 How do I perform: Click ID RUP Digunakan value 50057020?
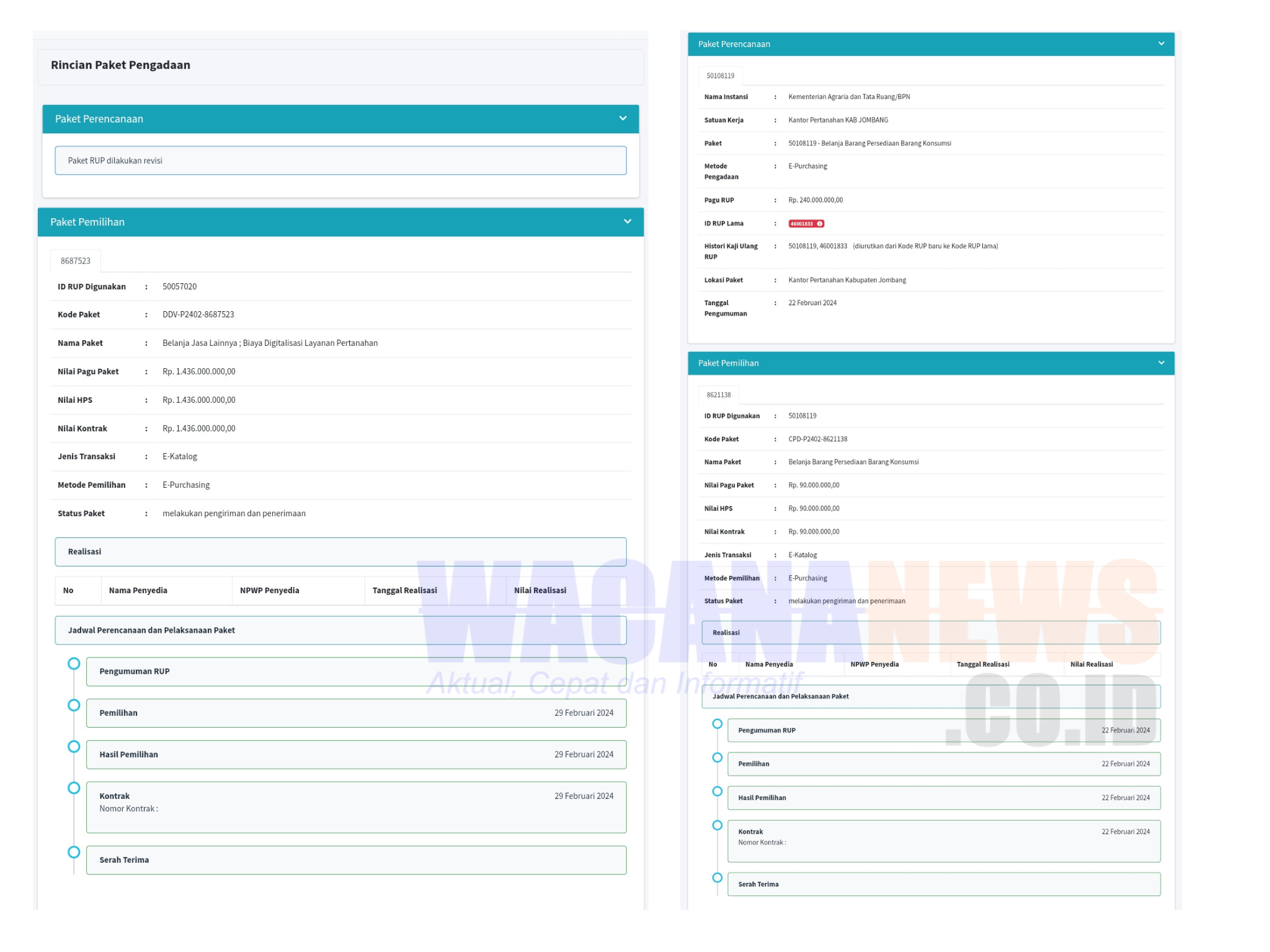[x=179, y=286]
